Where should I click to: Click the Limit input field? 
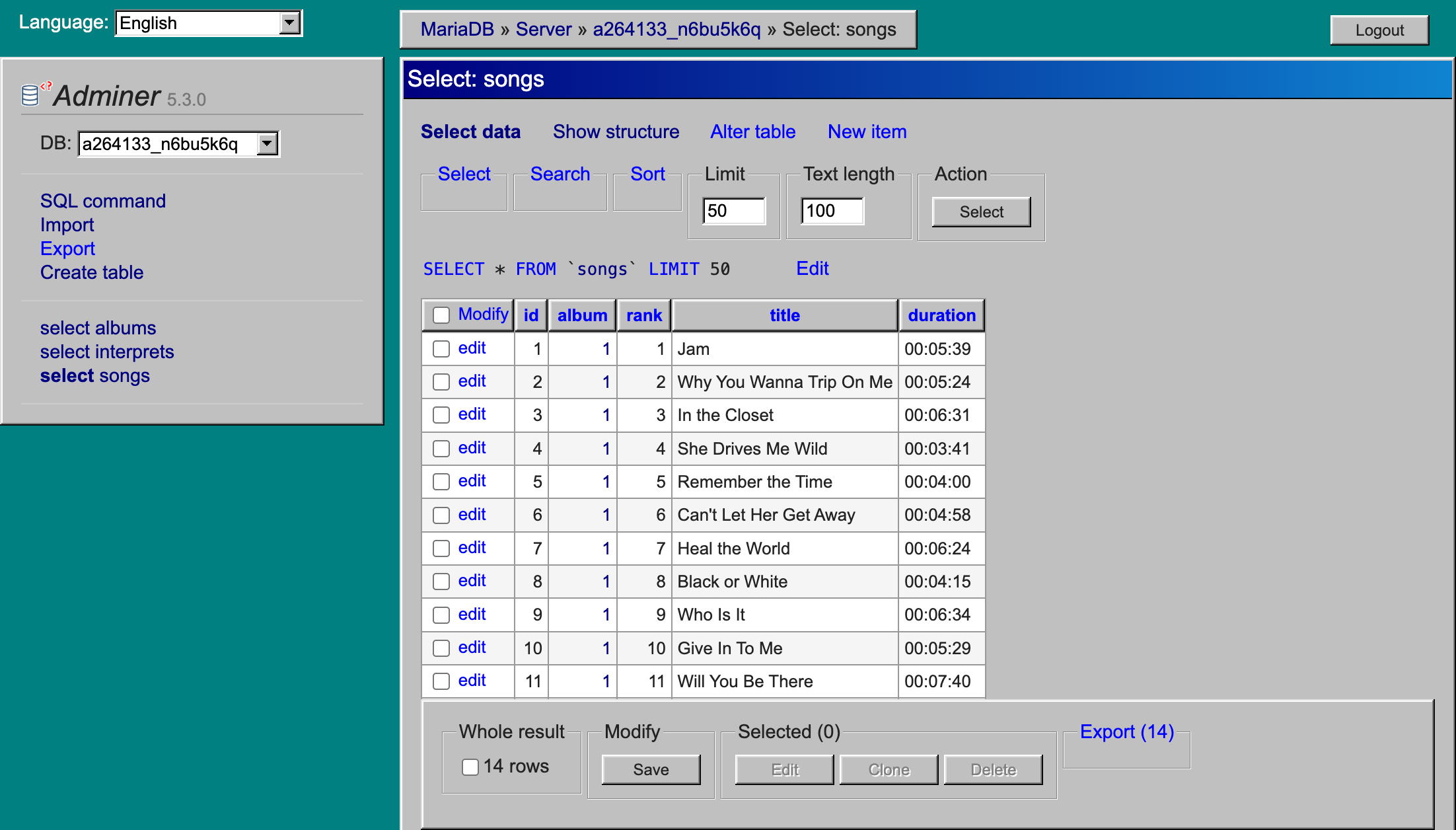[733, 211]
